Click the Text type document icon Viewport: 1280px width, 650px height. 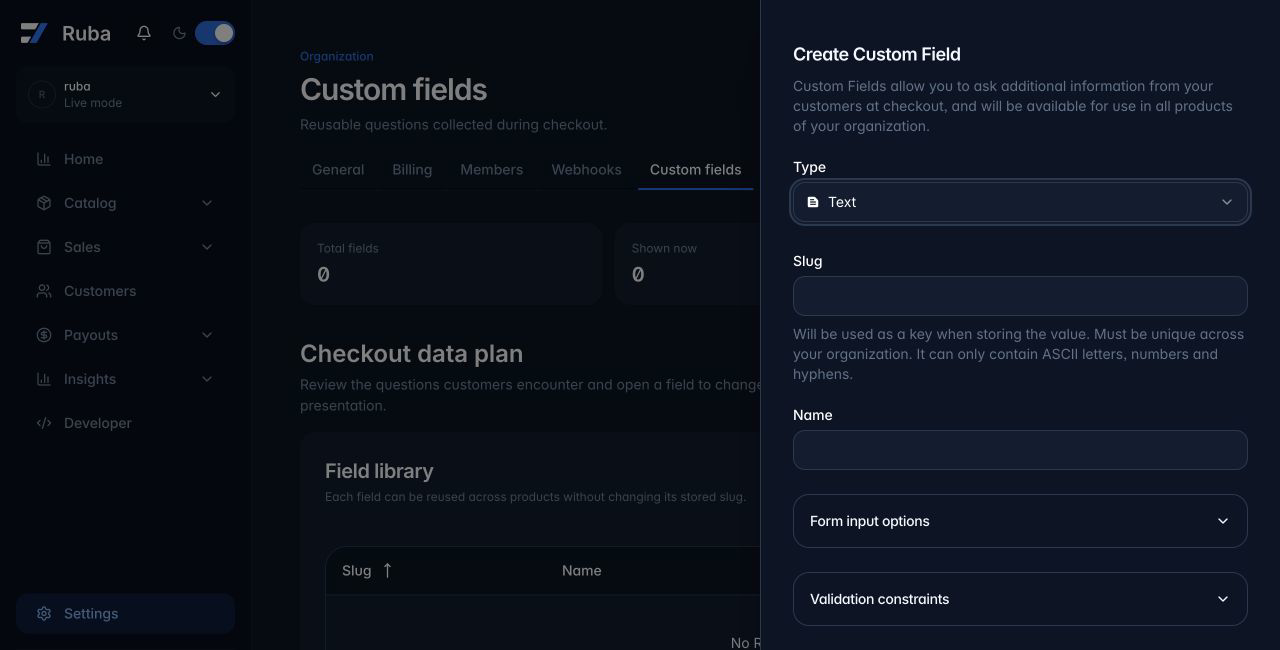tap(813, 202)
